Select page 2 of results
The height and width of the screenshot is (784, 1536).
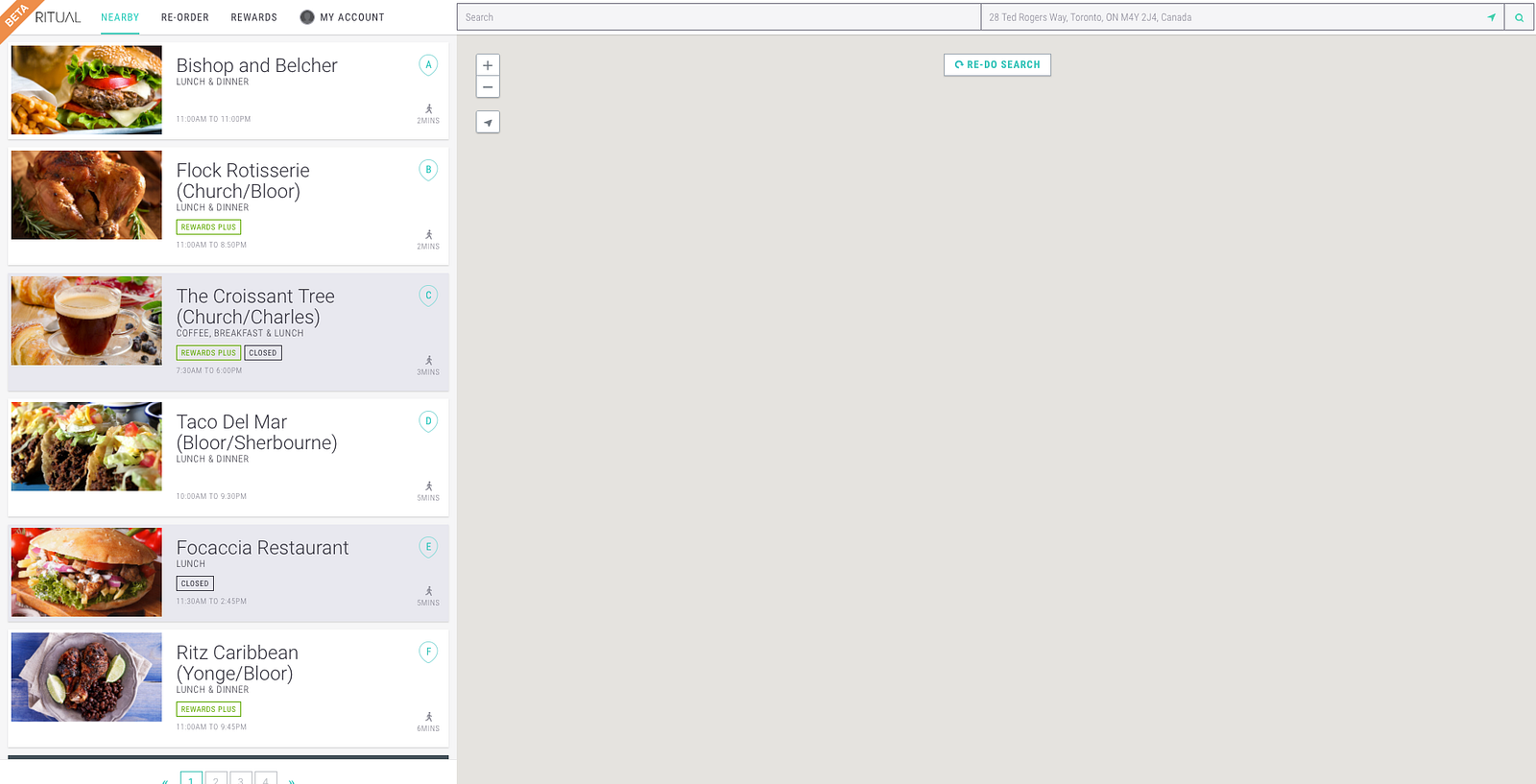point(216,778)
